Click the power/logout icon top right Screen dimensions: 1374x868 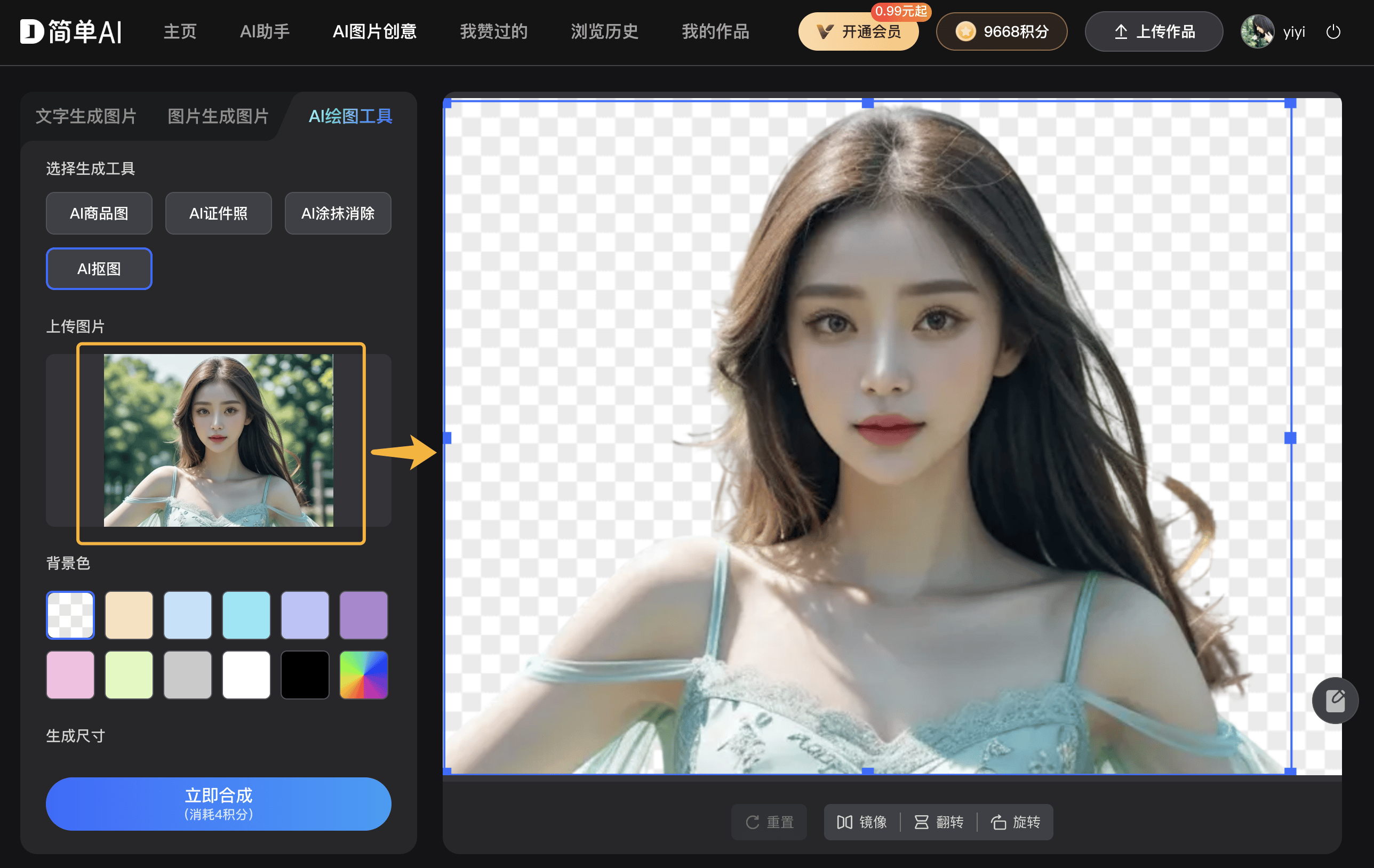click(1333, 31)
